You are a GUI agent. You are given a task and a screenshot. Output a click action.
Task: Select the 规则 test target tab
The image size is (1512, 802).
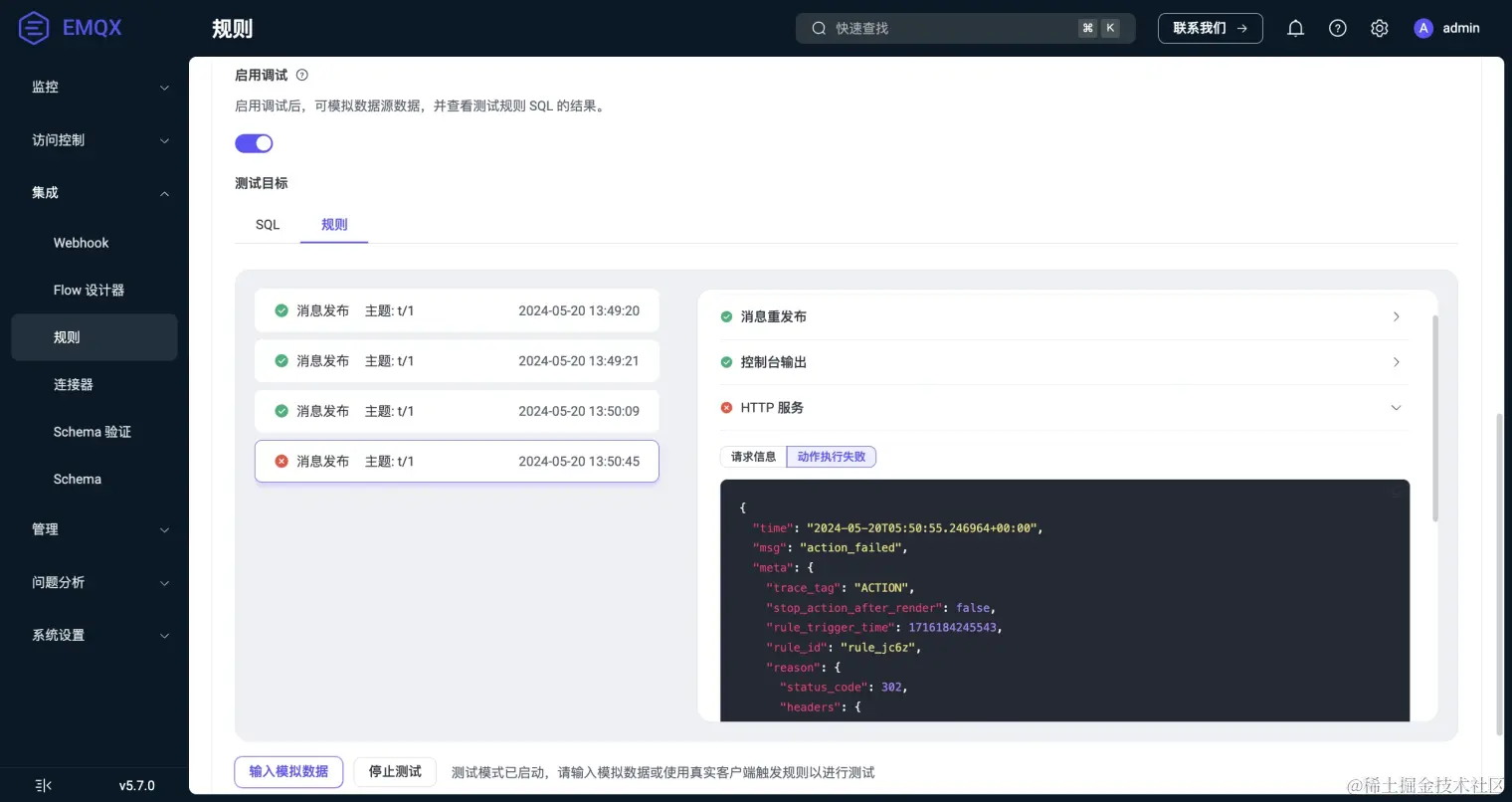click(x=334, y=225)
